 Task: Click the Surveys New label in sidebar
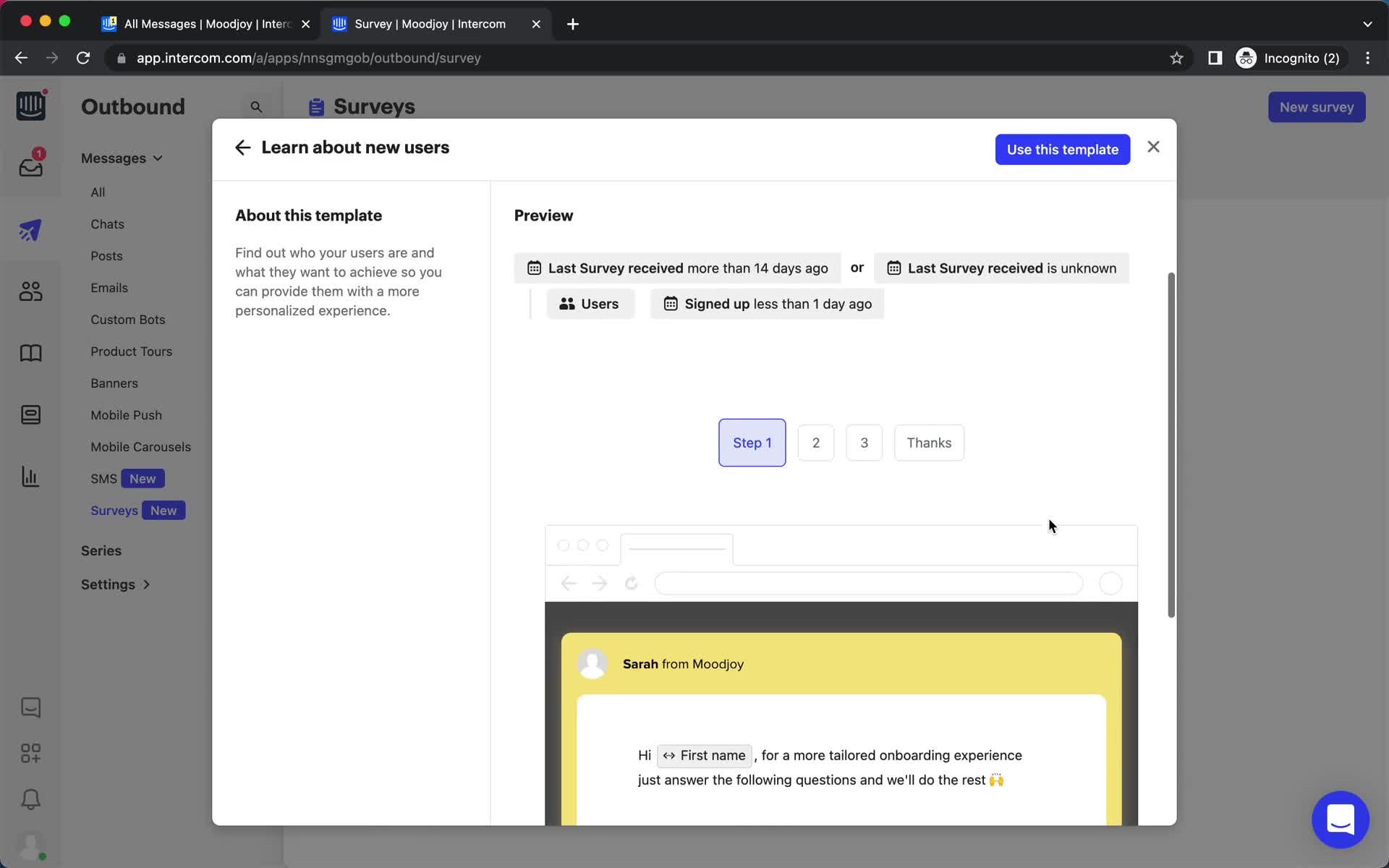[136, 510]
